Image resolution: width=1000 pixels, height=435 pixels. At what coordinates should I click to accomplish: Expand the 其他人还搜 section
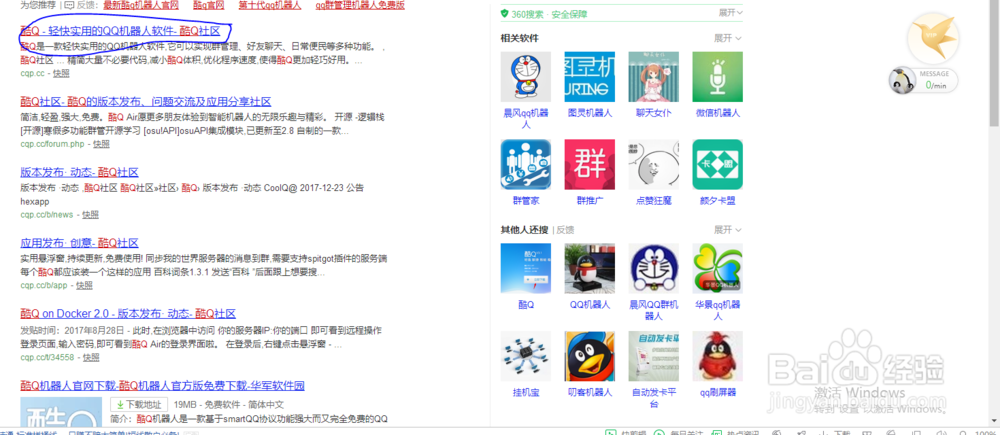pyautogui.click(x=728, y=230)
